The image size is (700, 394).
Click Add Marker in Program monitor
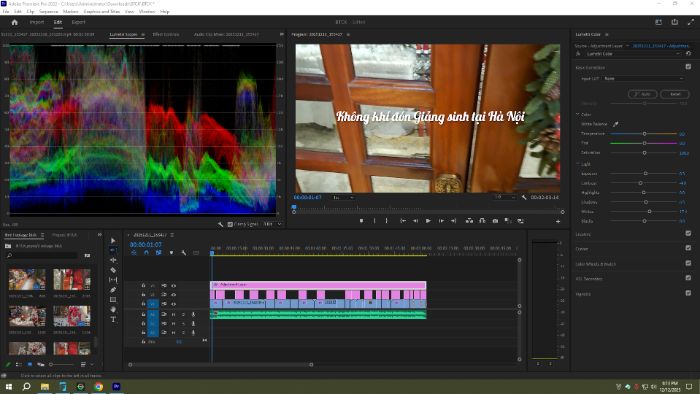coord(361,221)
